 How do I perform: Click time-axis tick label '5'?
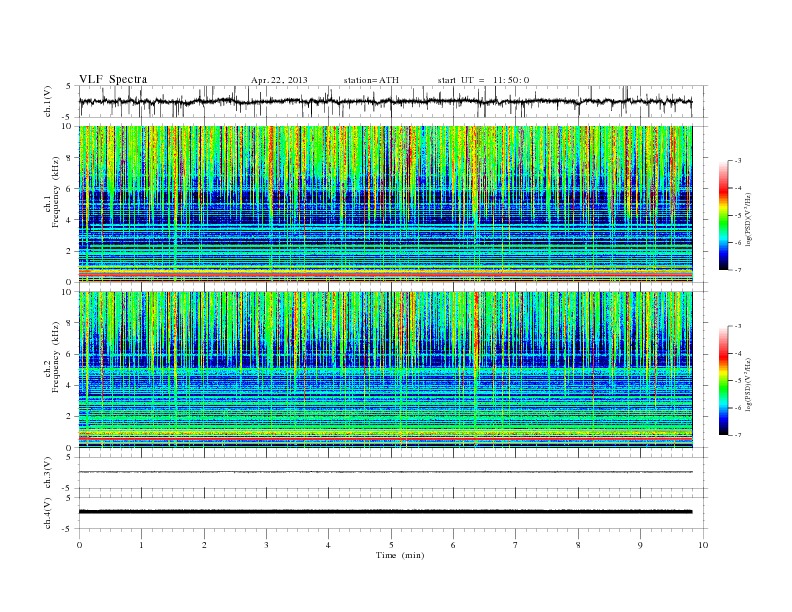click(x=391, y=545)
